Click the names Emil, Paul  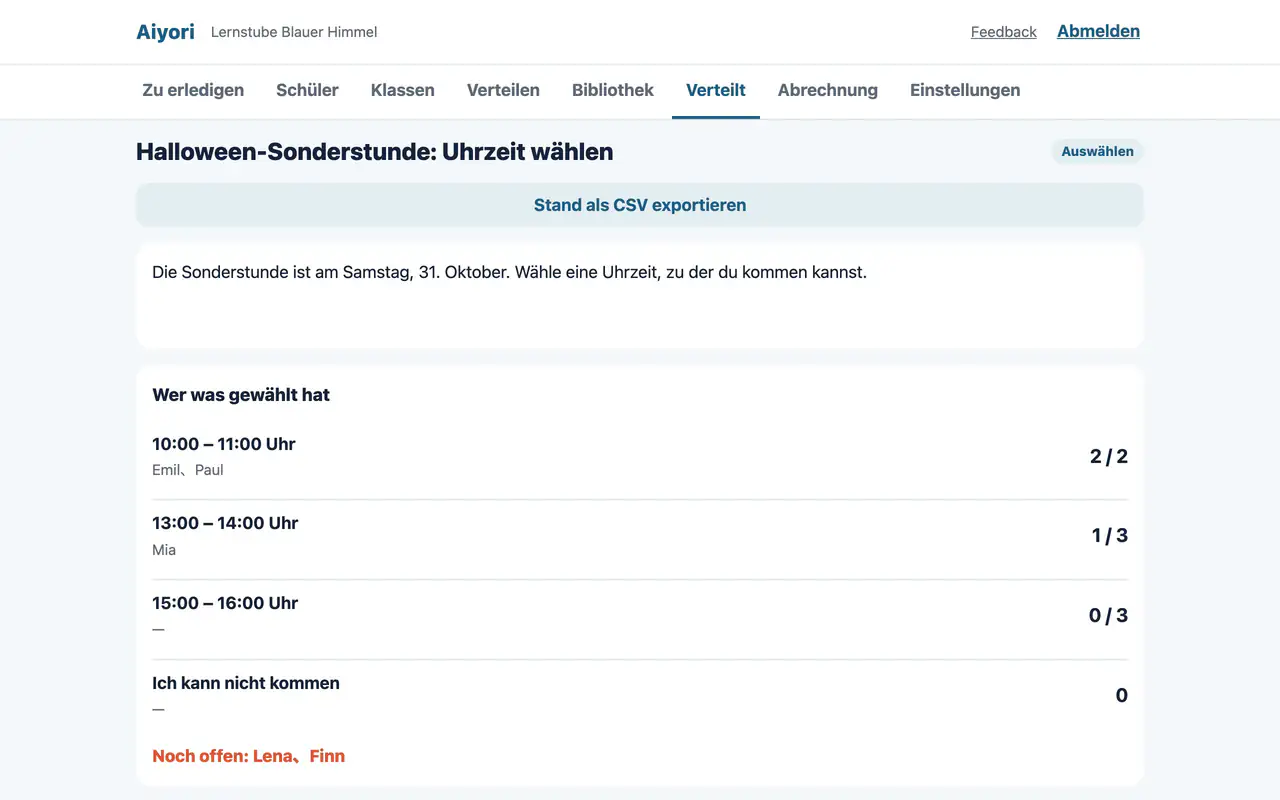tap(188, 470)
